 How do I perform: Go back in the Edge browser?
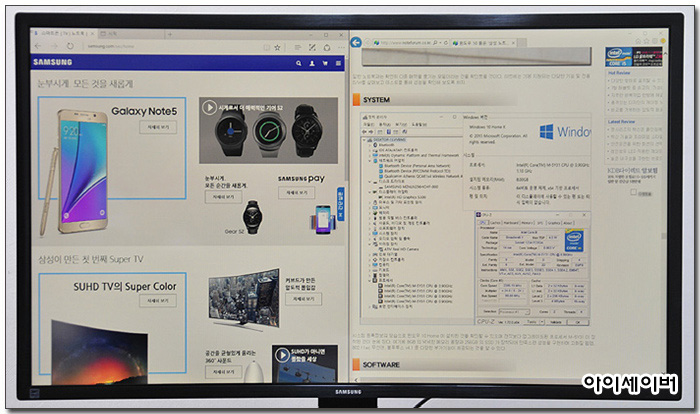point(38,46)
